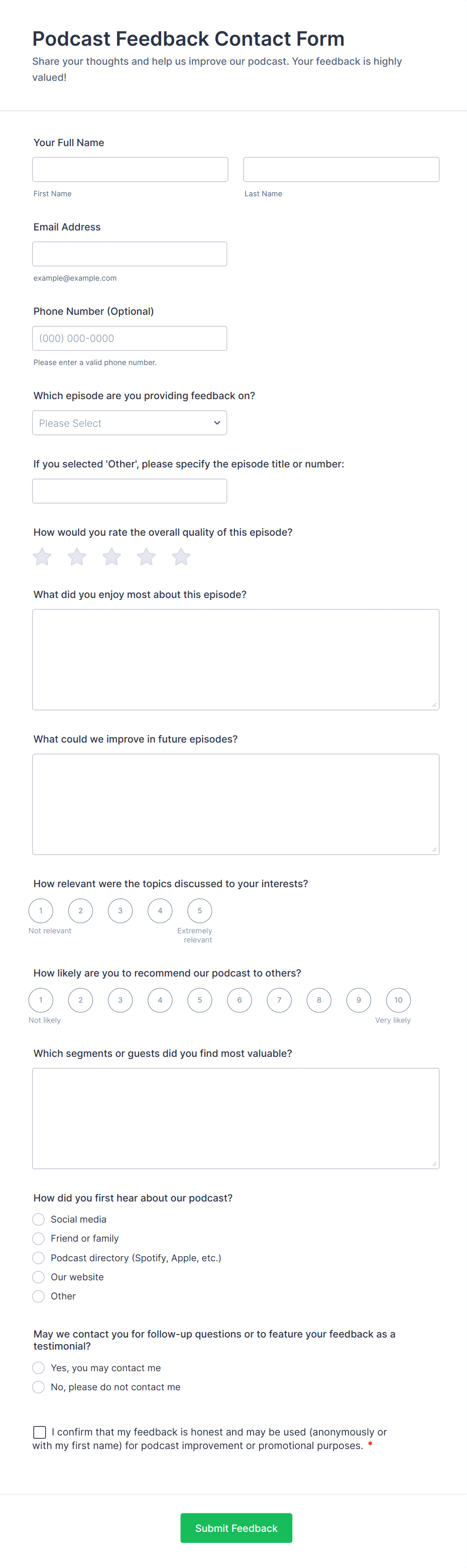Choose Podcast directory (Spotify, Apple, etc.) option
Viewport: 467px width, 1568px height.
coord(38,1258)
